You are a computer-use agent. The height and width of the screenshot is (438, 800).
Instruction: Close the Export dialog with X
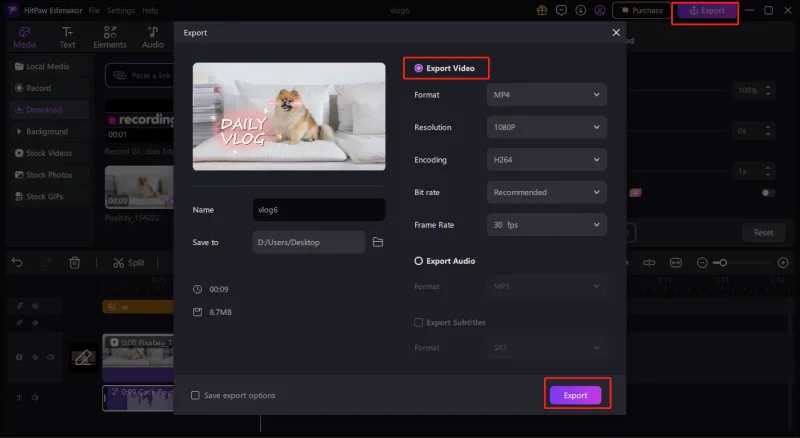(x=616, y=33)
